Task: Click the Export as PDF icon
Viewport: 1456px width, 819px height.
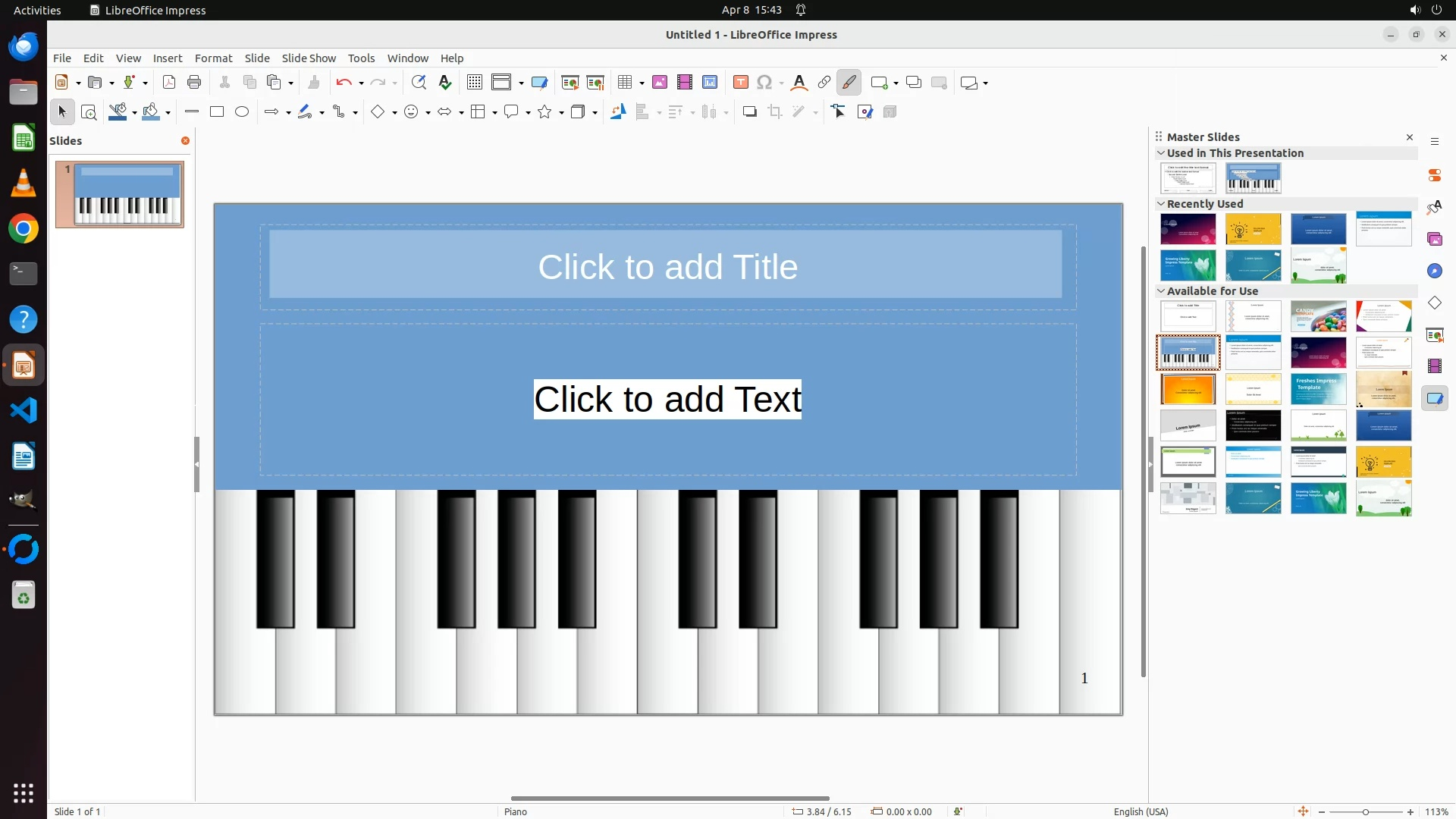Action: coord(169,83)
